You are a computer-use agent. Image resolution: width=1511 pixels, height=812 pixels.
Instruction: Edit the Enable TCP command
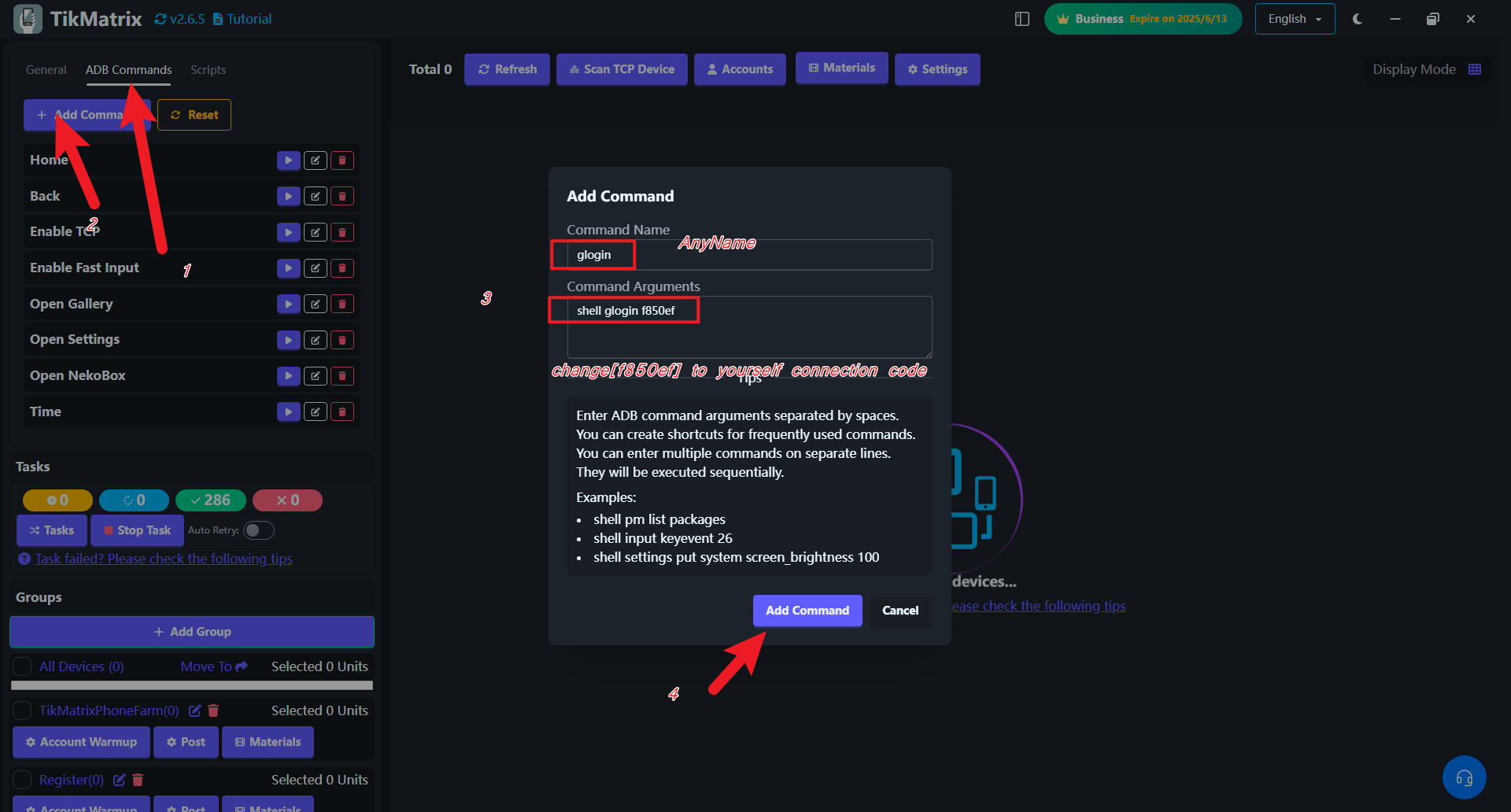click(316, 232)
